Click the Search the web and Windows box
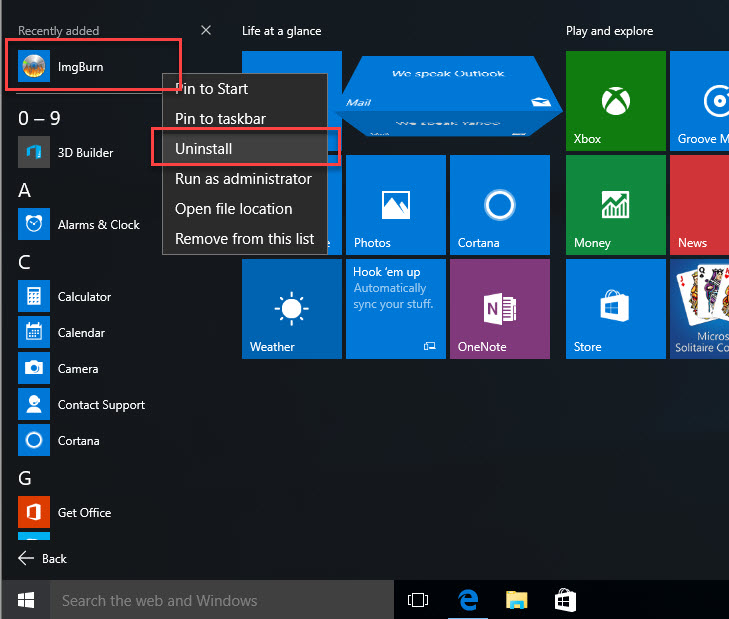 222,600
